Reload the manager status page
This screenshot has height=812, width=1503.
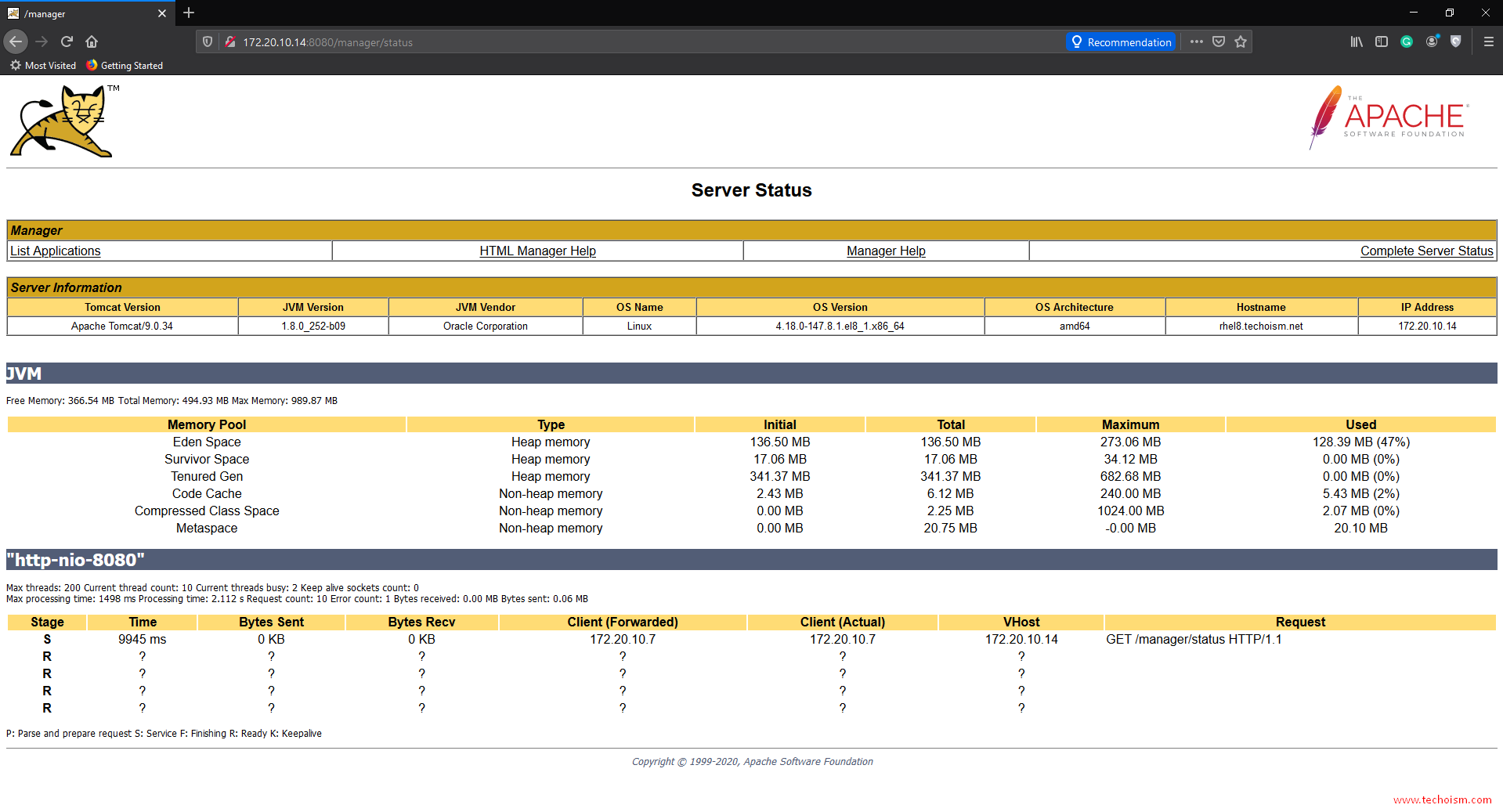pyautogui.click(x=67, y=42)
